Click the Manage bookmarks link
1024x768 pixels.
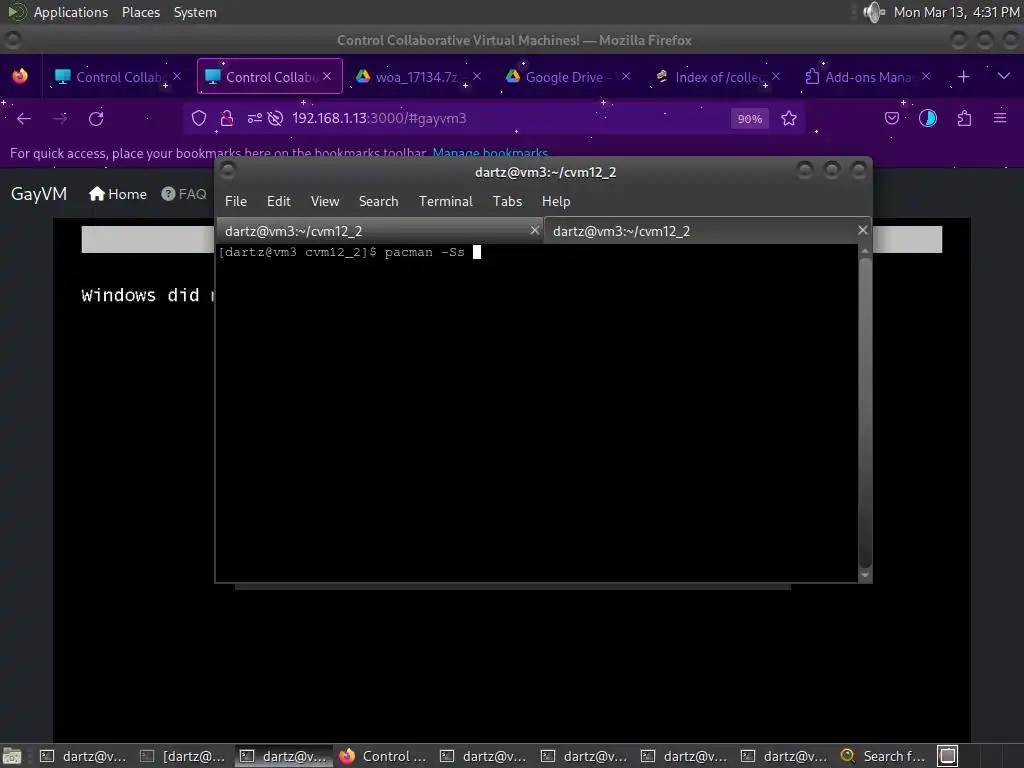(x=490, y=153)
